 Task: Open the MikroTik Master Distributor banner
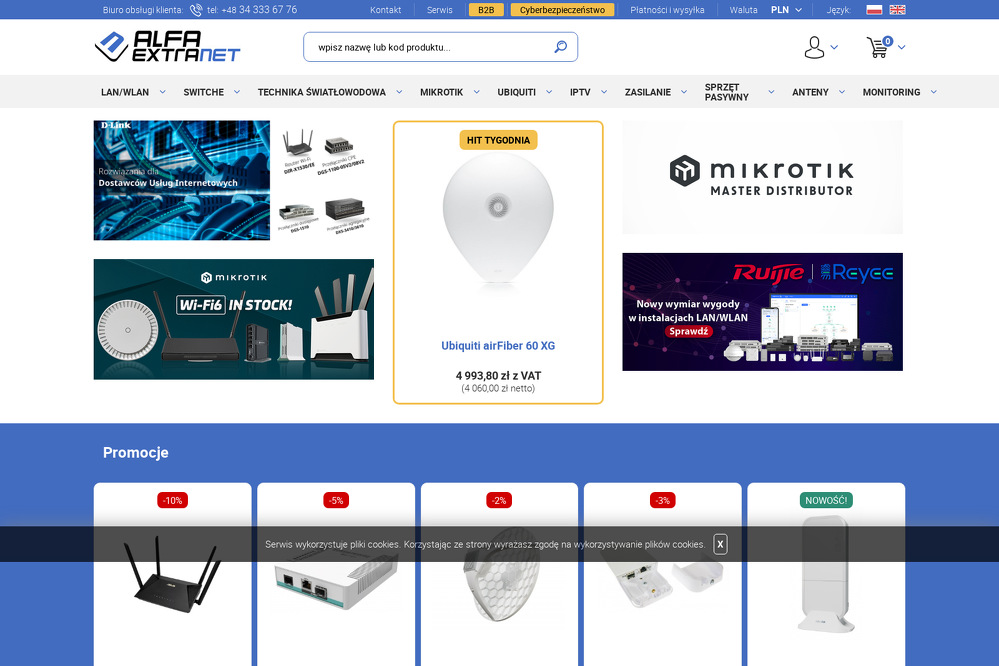coord(763,177)
